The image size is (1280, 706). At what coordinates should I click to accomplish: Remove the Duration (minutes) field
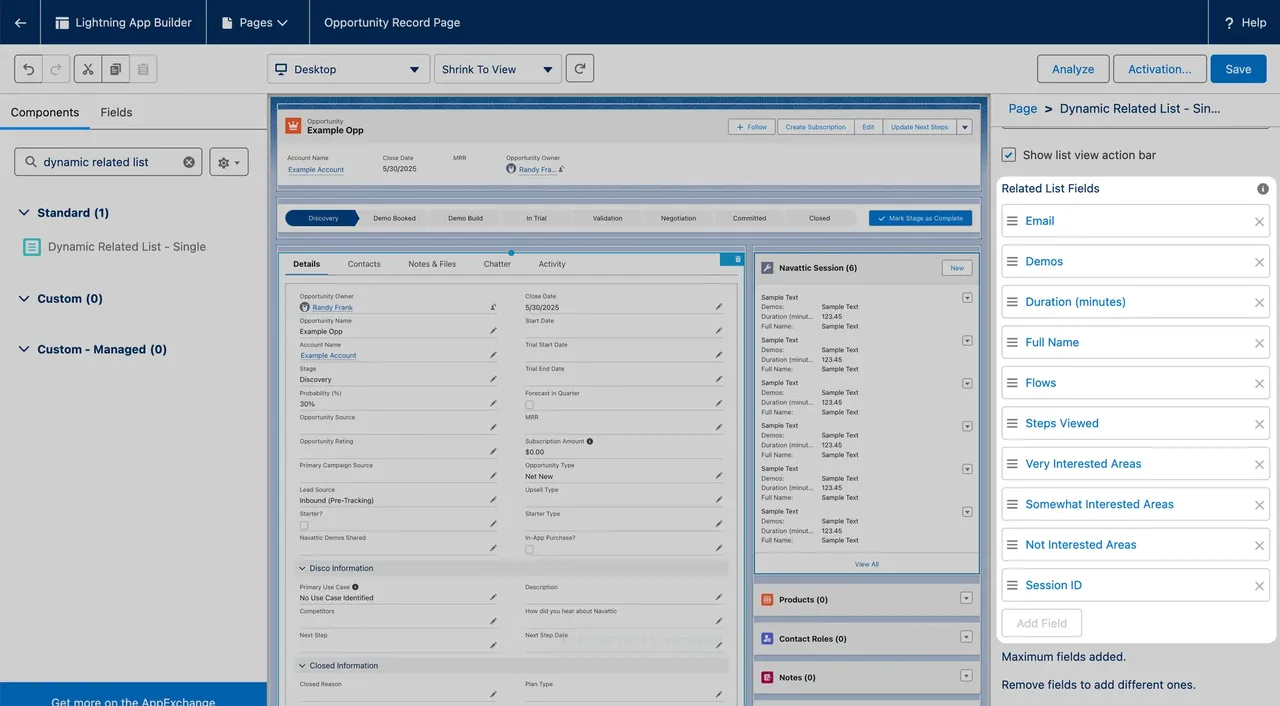pos(1259,303)
